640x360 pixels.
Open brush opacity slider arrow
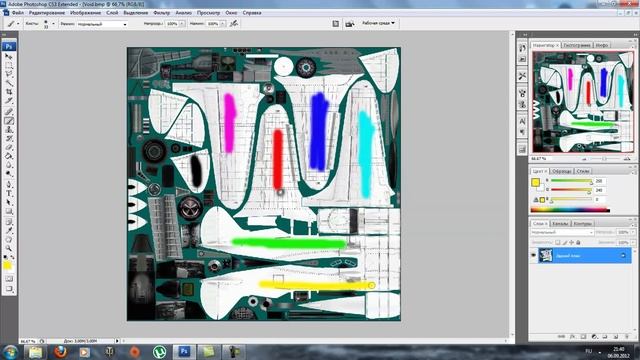click(182, 24)
